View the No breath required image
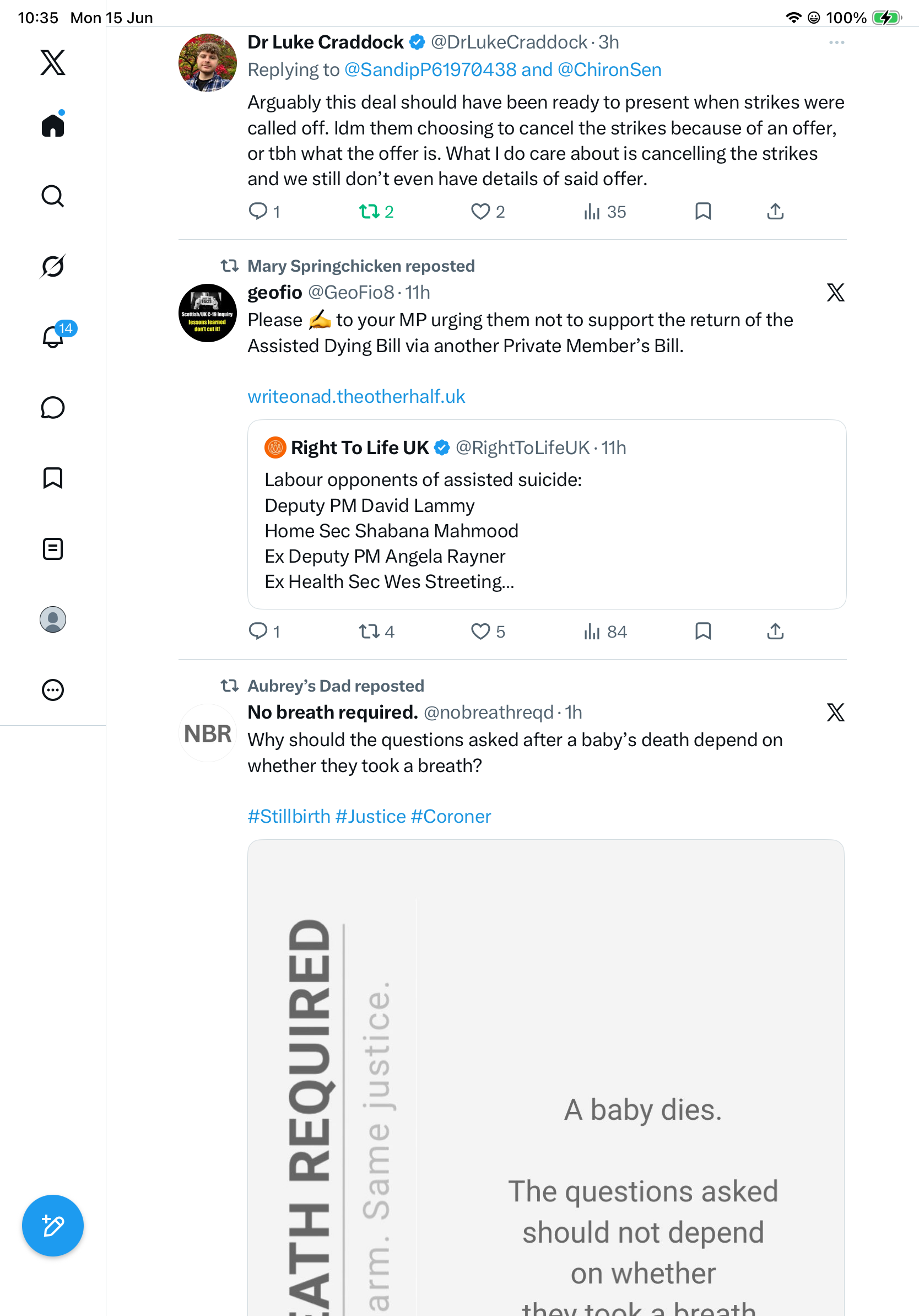The width and height of the screenshot is (919, 1316). point(546,1077)
